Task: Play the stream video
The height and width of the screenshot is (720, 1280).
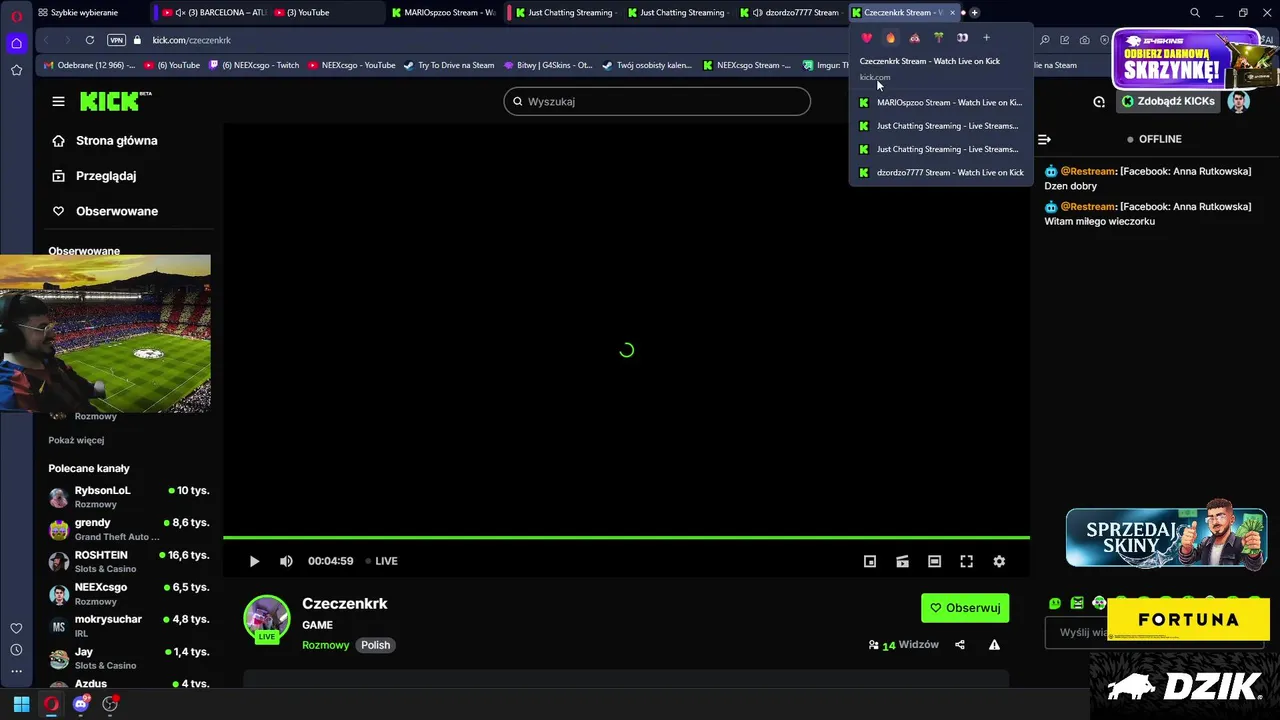Action: tap(254, 561)
